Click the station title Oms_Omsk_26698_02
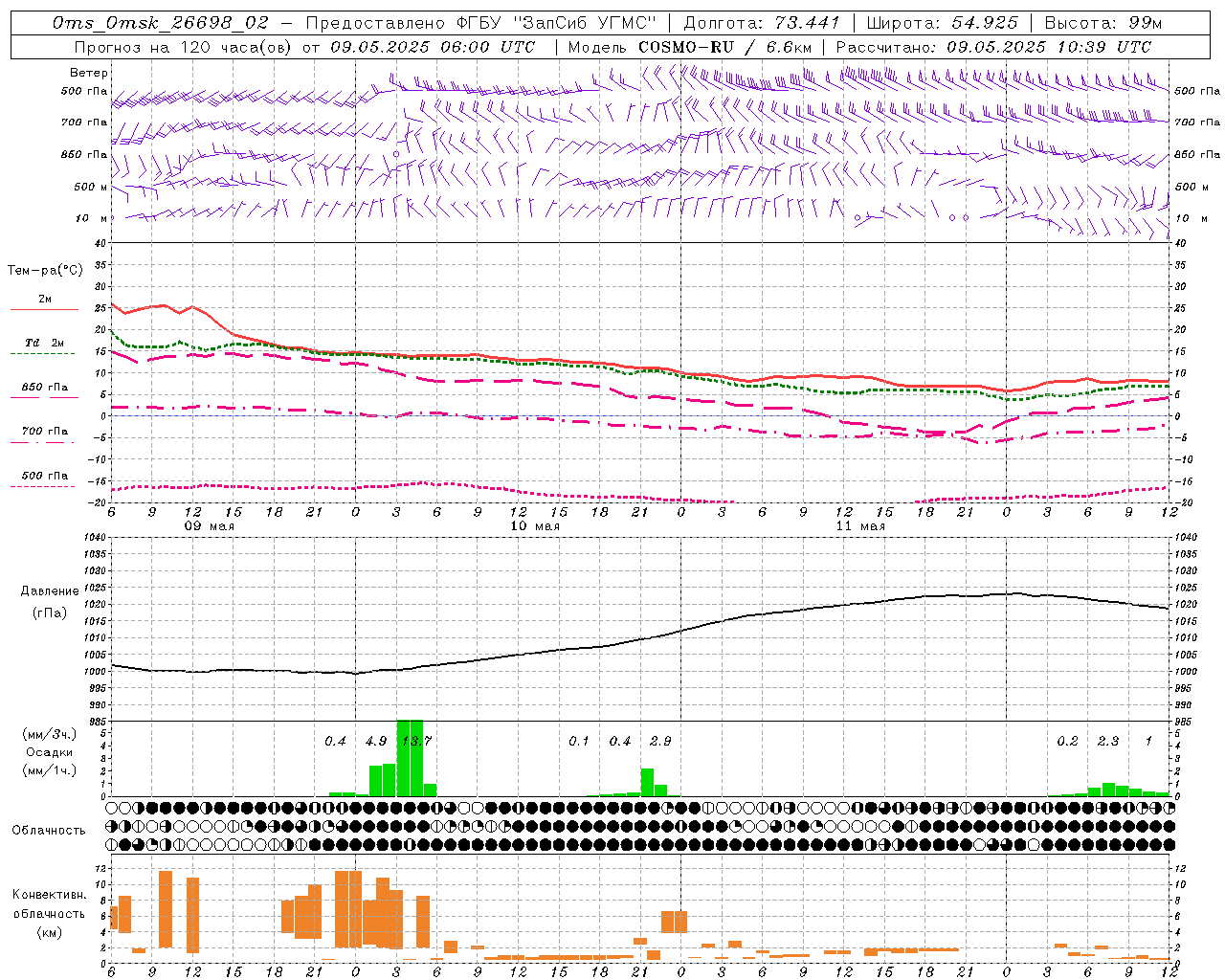 [x=161, y=22]
